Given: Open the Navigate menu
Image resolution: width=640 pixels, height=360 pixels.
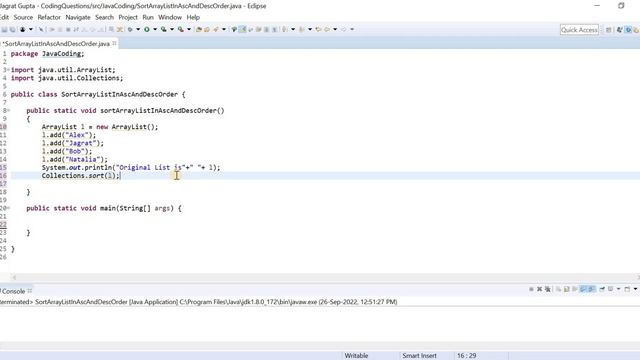Looking at the screenshot, I should [78, 17].
